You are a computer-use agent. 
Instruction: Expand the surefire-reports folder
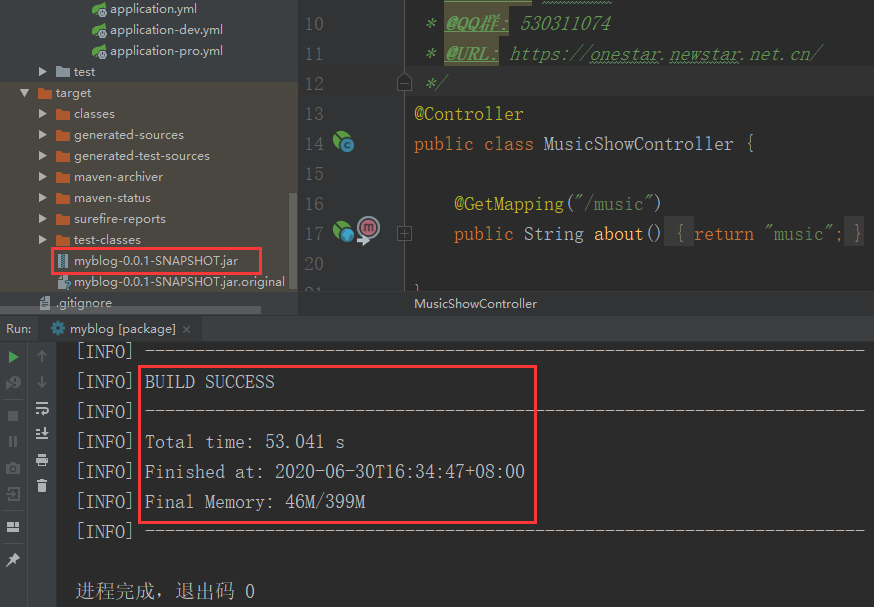point(43,218)
